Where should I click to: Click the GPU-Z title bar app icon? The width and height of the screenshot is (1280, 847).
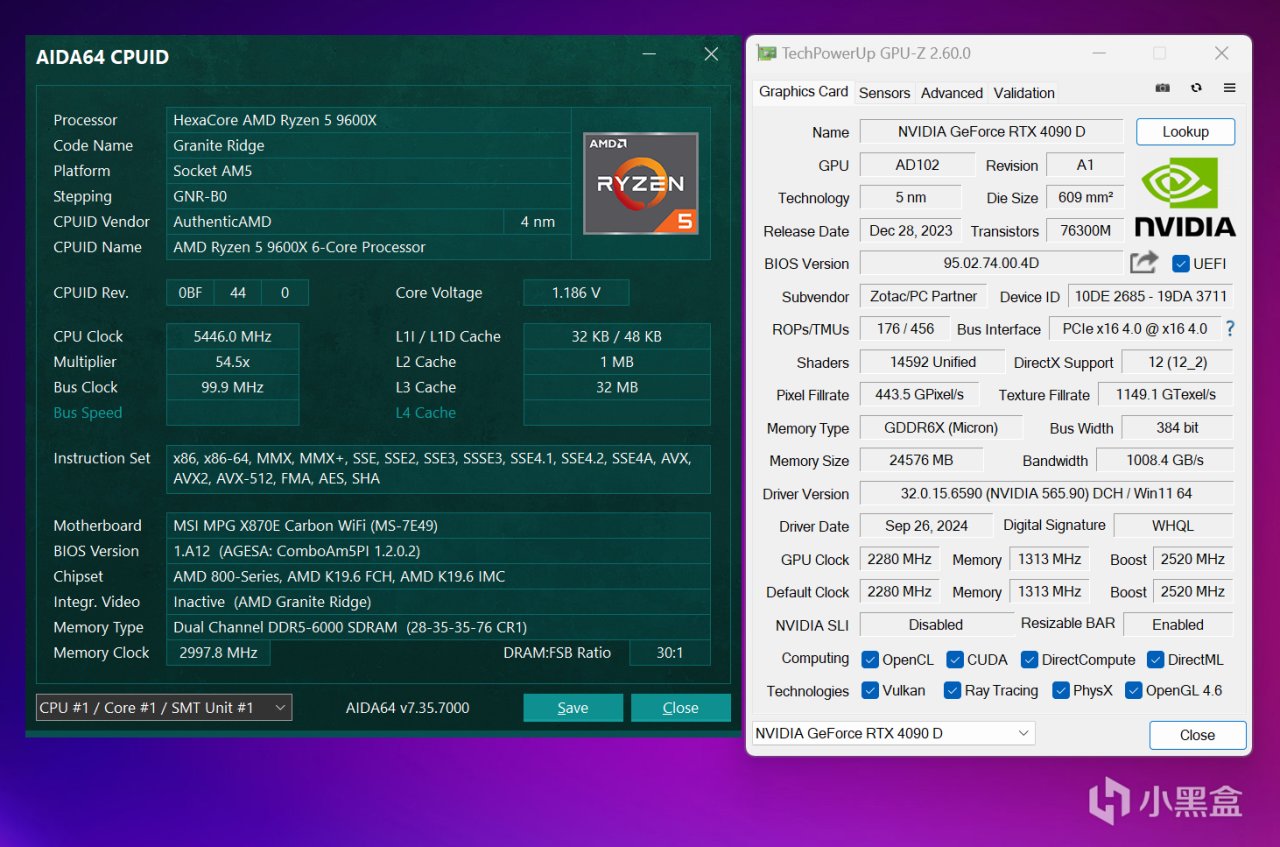pos(766,53)
